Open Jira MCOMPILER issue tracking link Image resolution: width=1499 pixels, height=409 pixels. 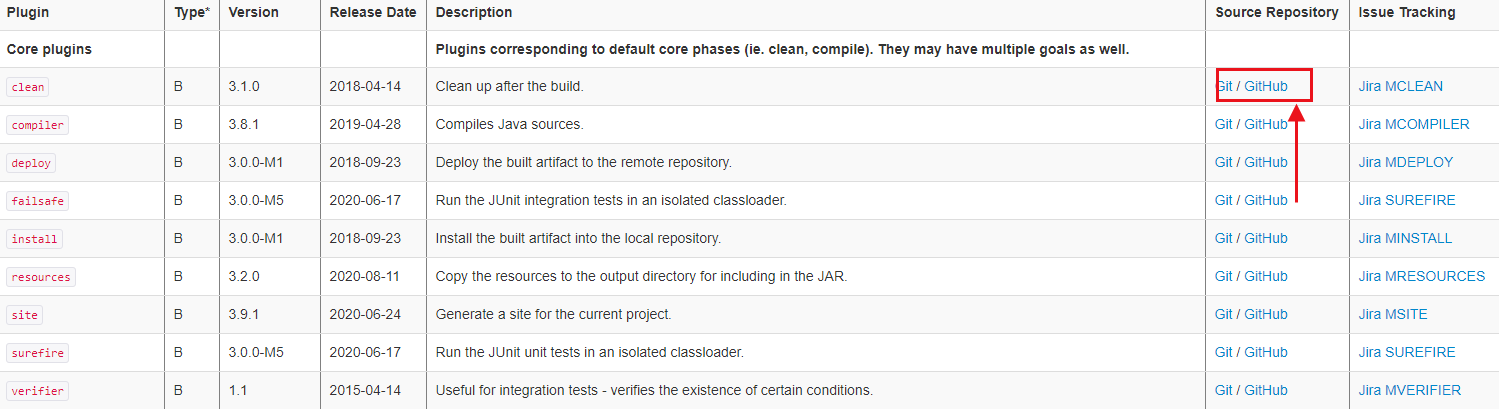pos(1414,124)
